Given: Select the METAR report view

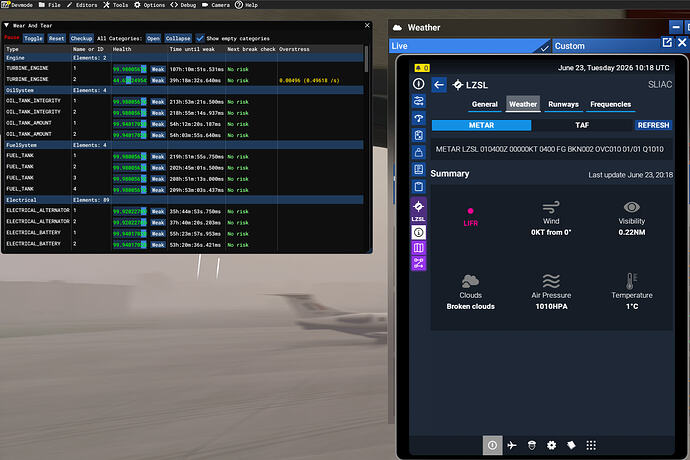Looking at the screenshot, I should pyautogui.click(x=481, y=125).
